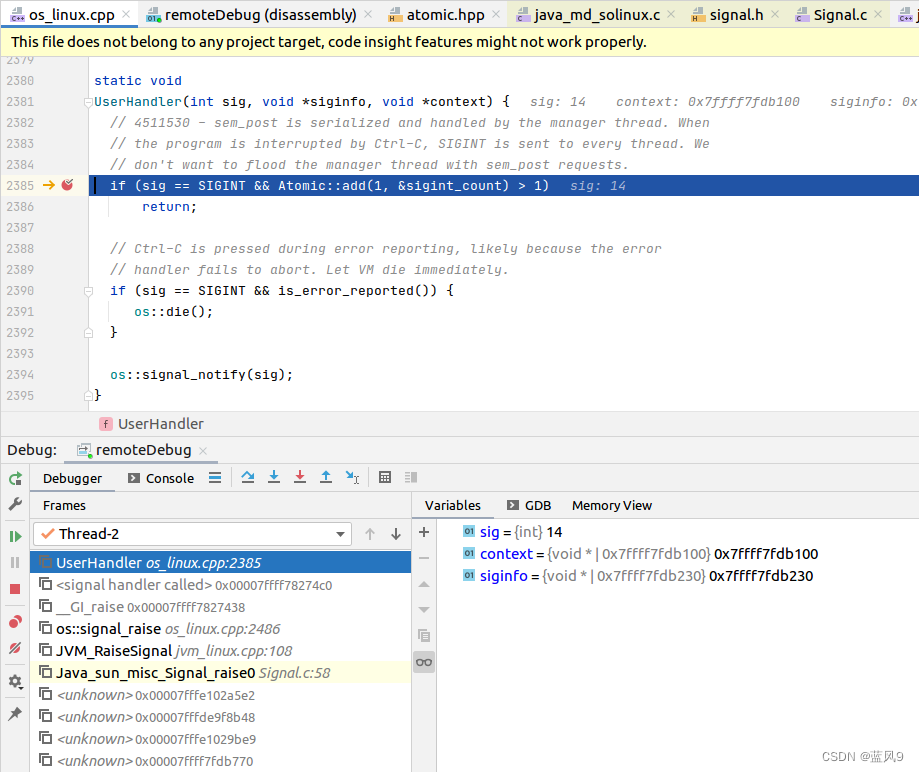This screenshot has height=772, width=919.
Task: Pin the debug tab with the pin icon
Action: click(x=15, y=713)
